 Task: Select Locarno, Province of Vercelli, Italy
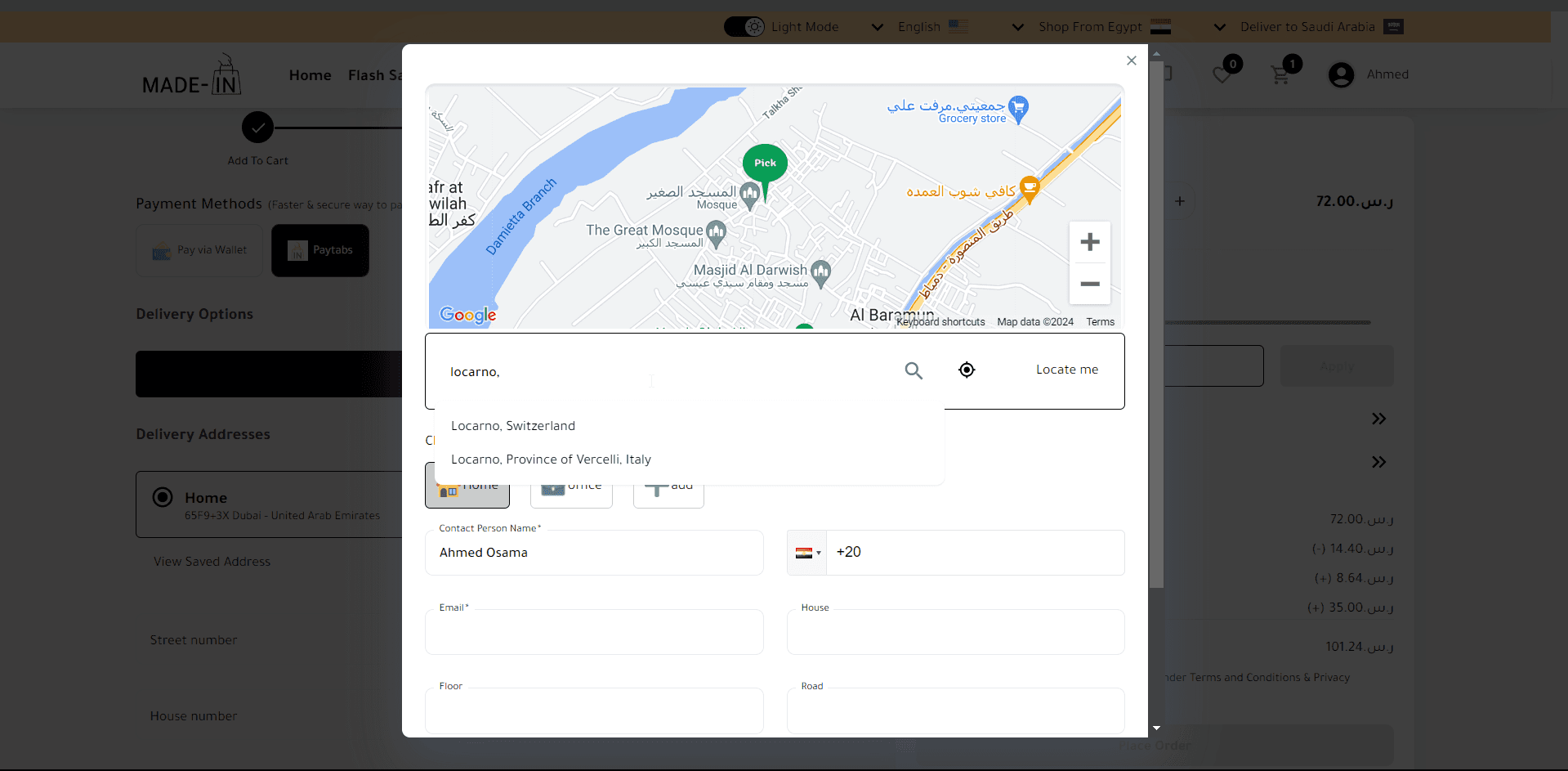tap(551, 459)
